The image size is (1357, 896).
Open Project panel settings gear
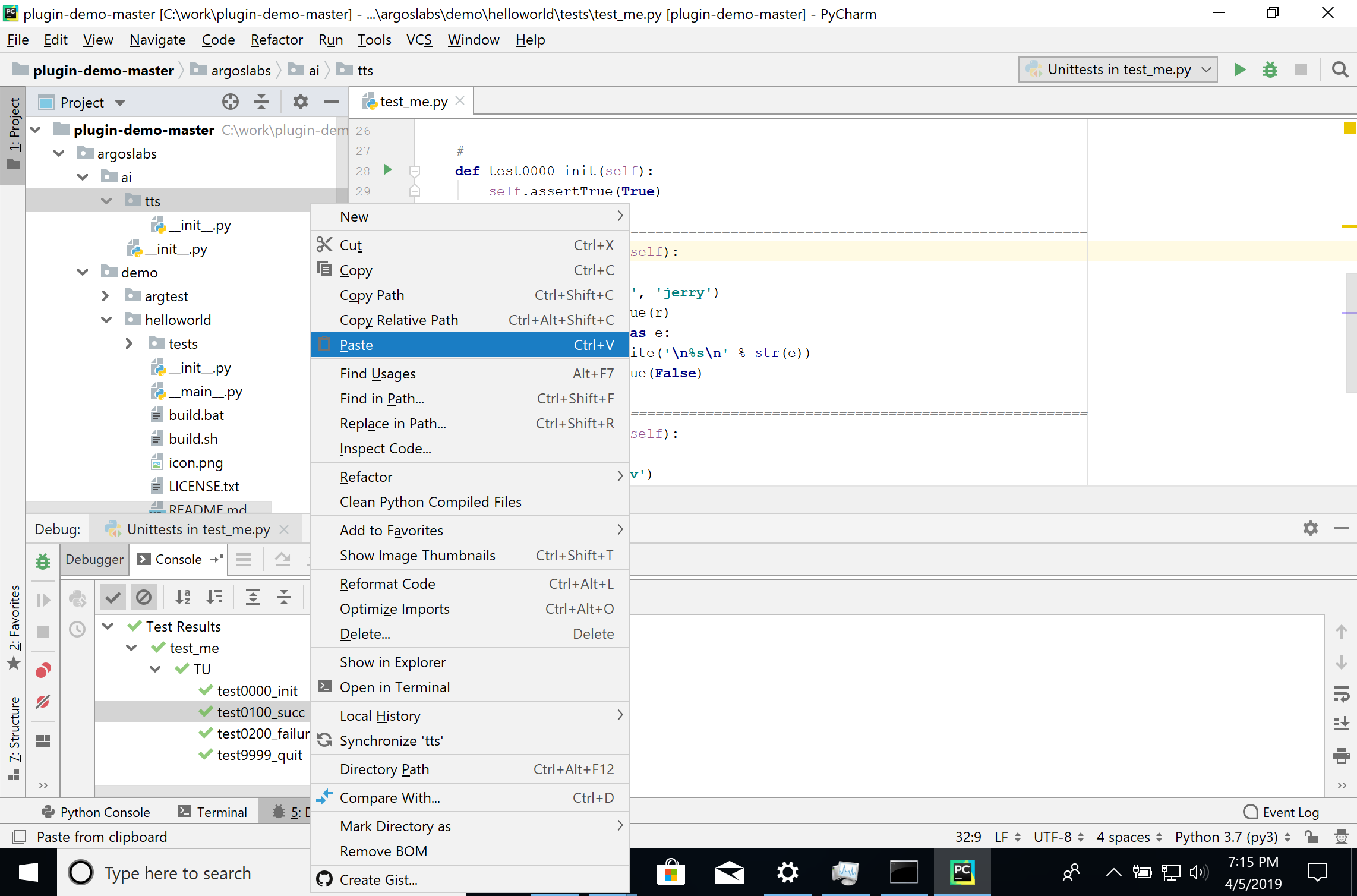click(301, 102)
